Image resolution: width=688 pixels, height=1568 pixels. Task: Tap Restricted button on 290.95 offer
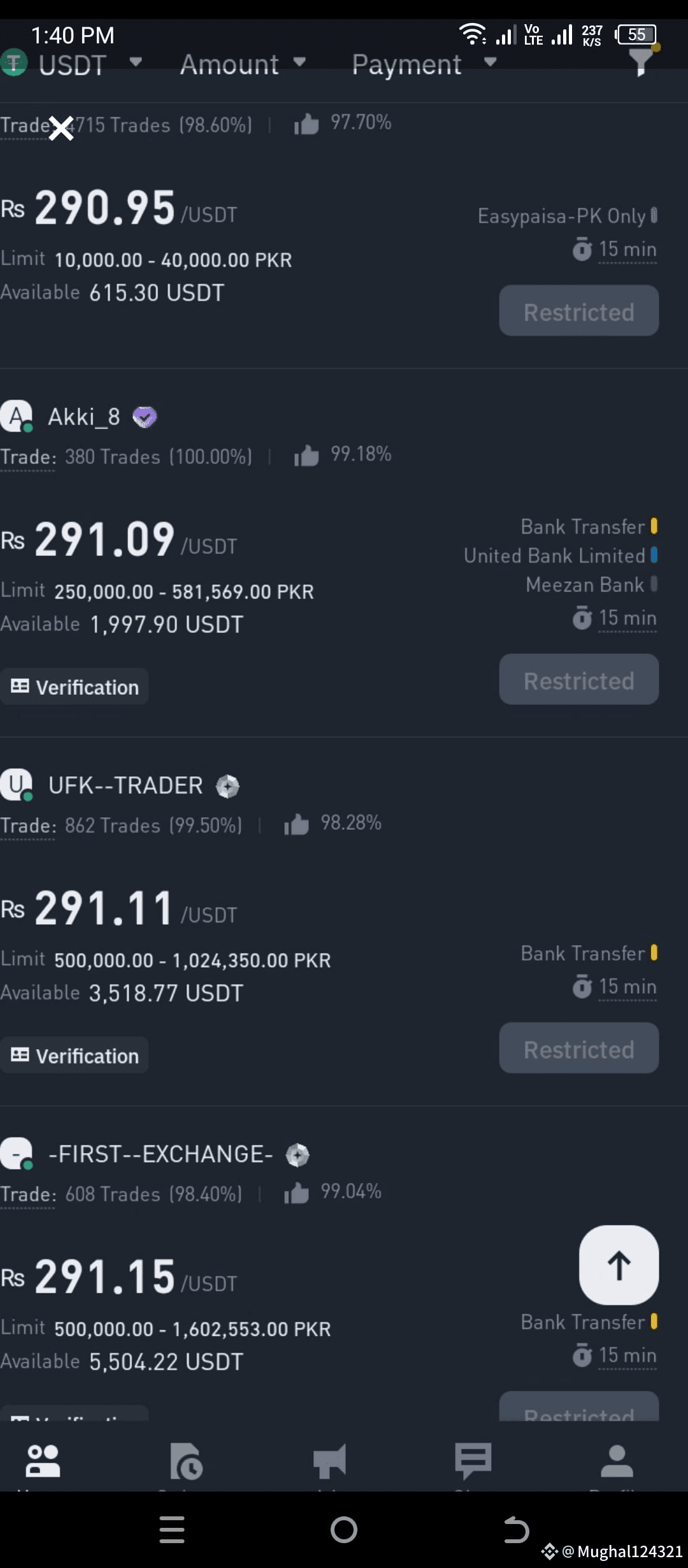[x=578, y=310]
